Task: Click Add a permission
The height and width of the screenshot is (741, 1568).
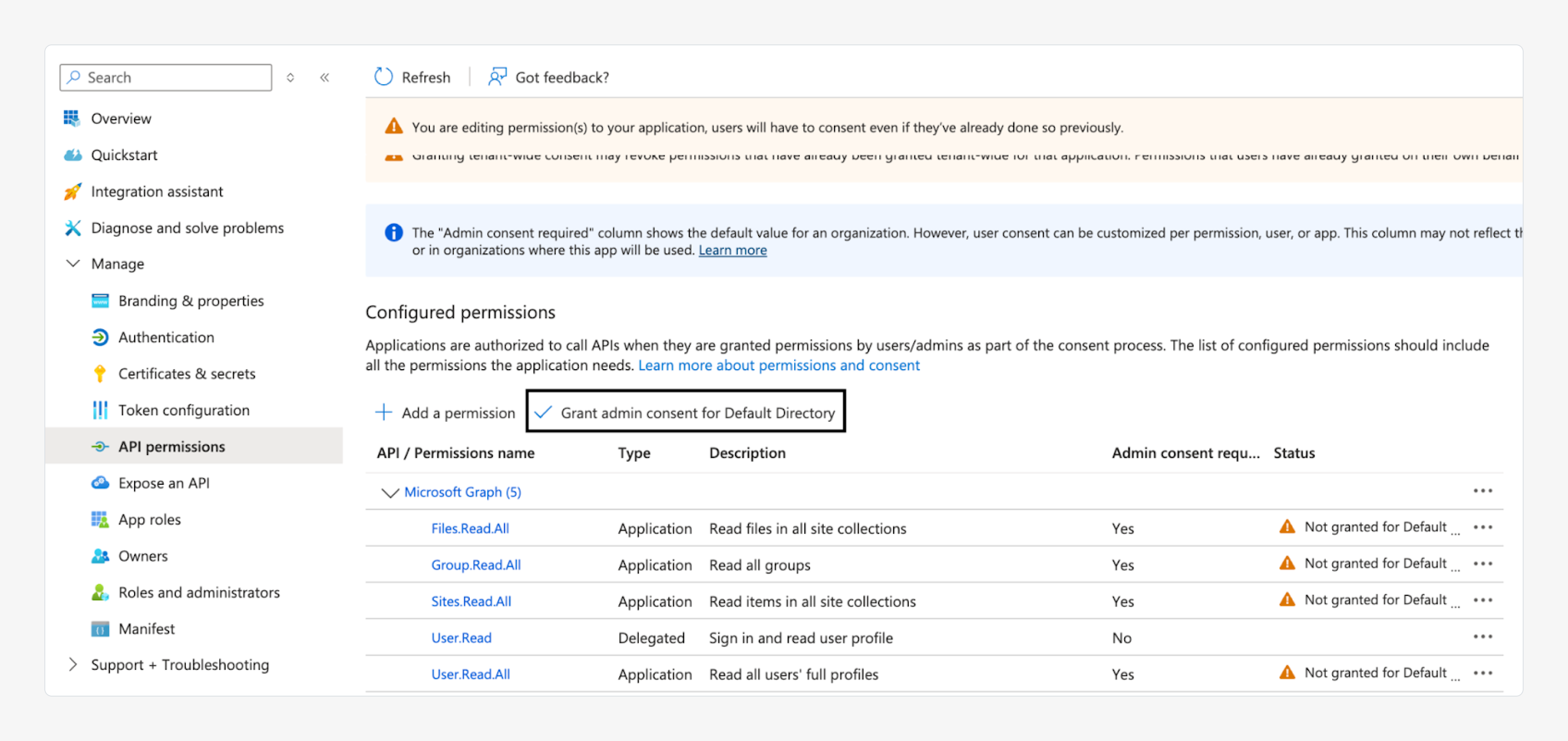Action: coord(446,412)
